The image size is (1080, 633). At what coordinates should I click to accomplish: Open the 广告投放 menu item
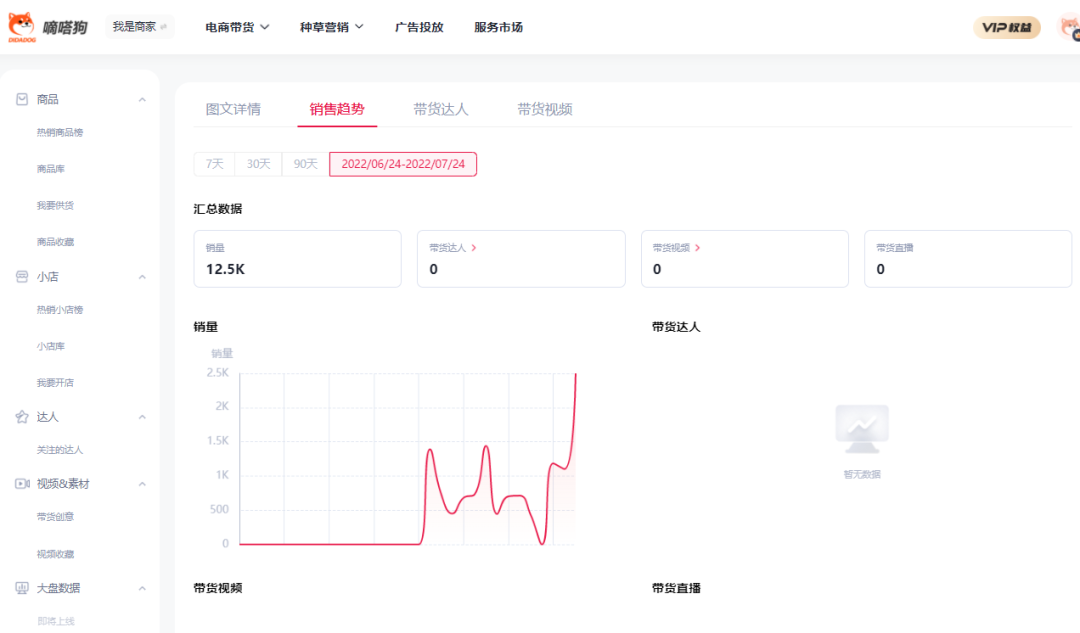[x=419, y=27]
